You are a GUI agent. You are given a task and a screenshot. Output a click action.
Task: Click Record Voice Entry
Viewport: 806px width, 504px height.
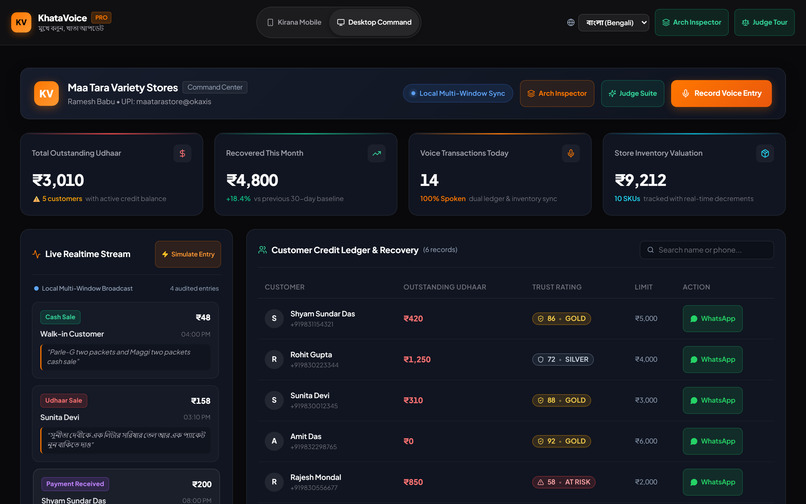pyautogui.click(x=721, y=94)
